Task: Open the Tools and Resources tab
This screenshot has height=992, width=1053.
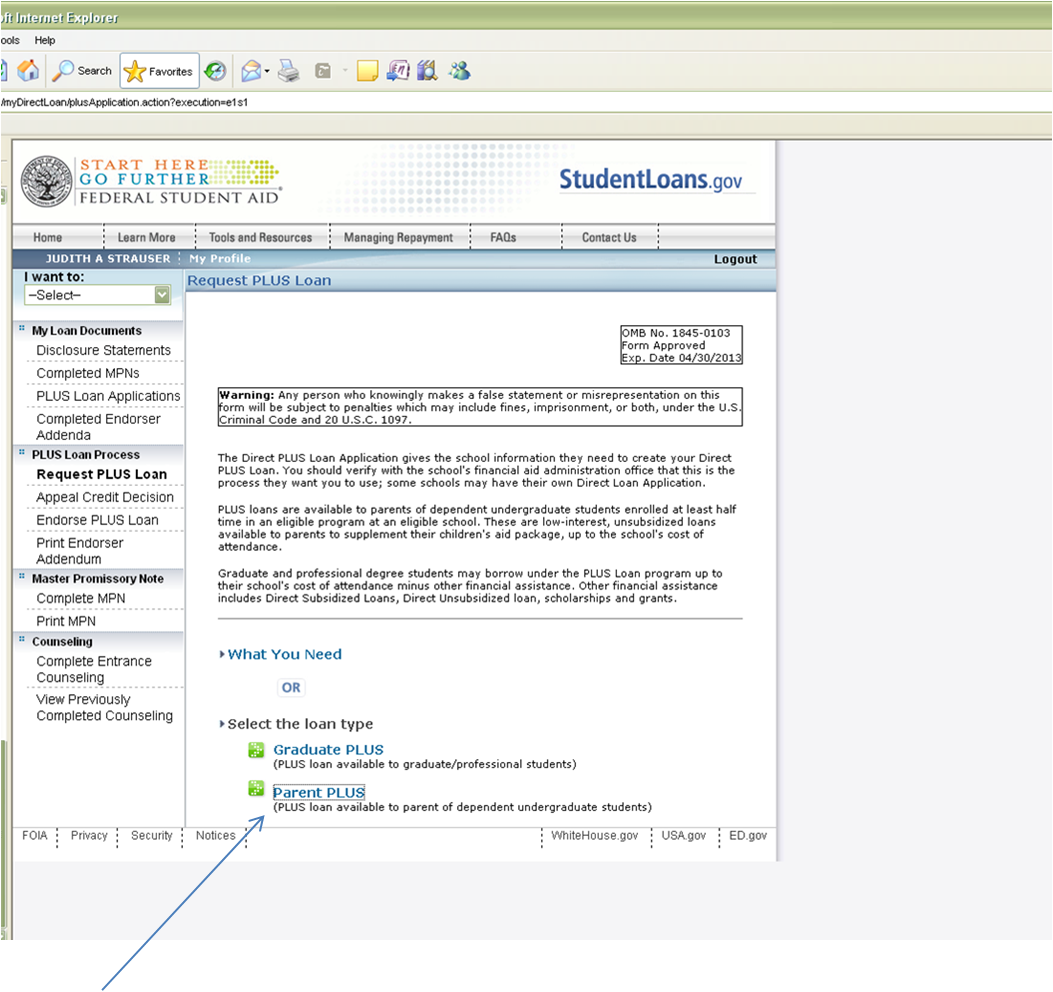Action: pyautogui.click(x=261, y=237)
